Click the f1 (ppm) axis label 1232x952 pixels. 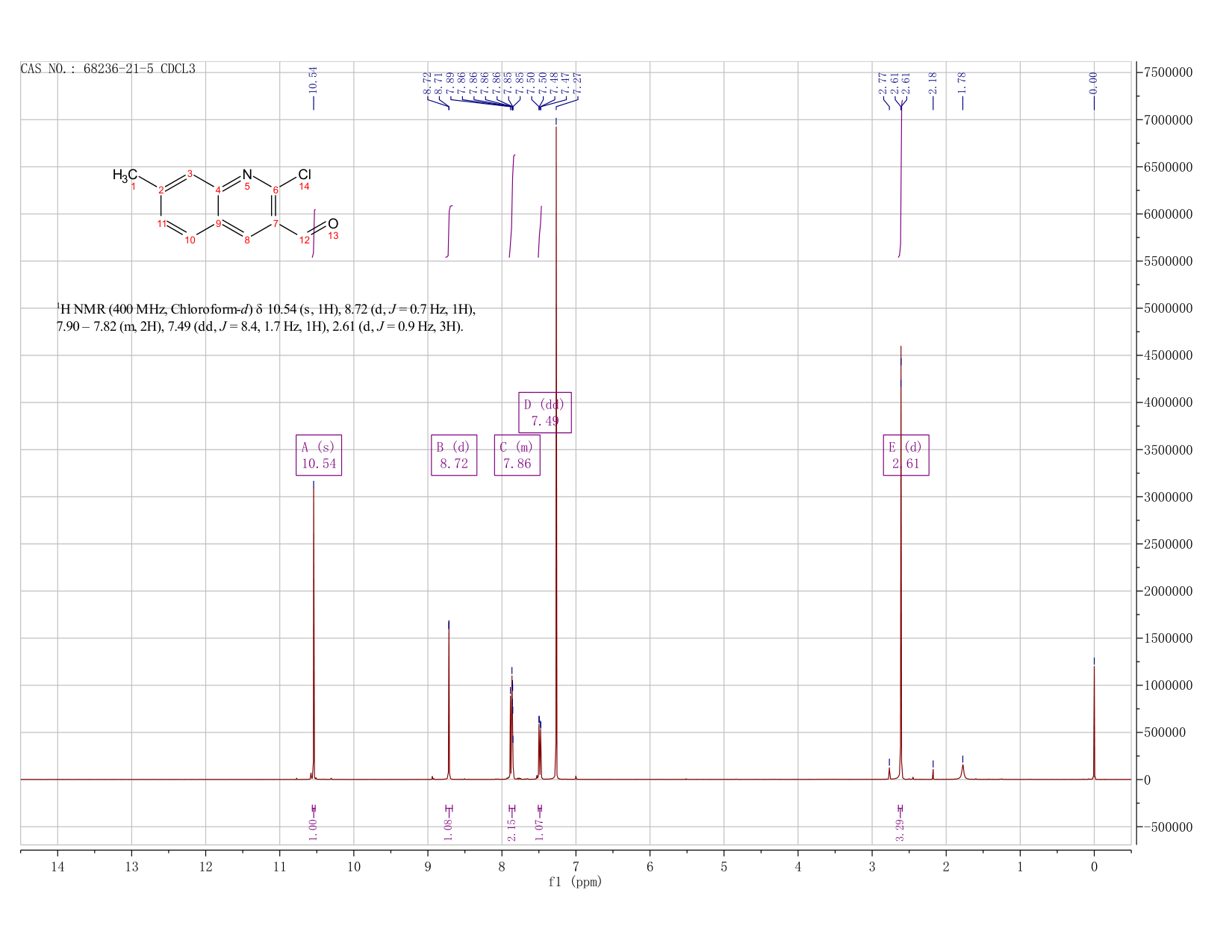[575, 882]
